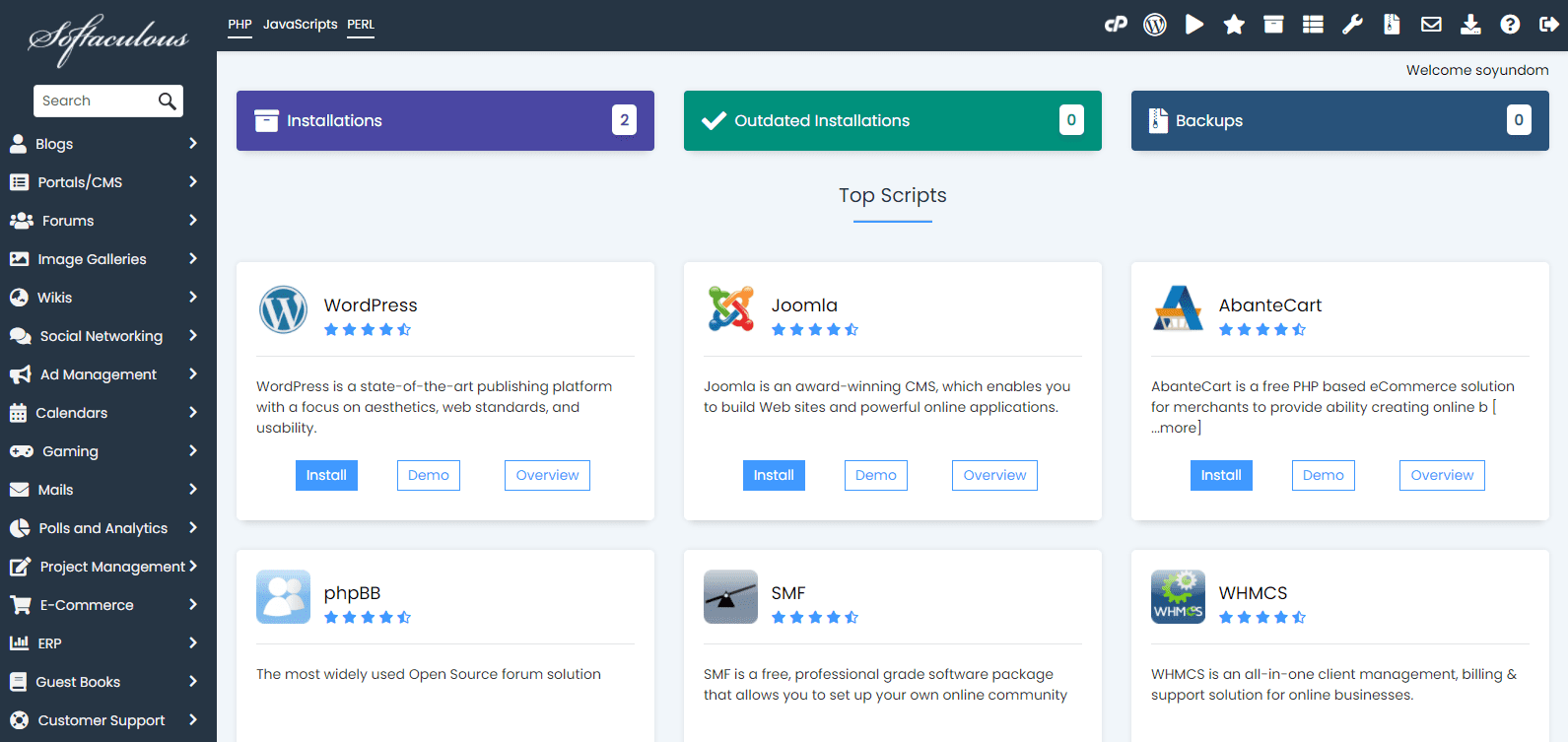The height and width of the screenshot is (742, 1568).
Task: Open the Installations panel
Action: (445, 120)
